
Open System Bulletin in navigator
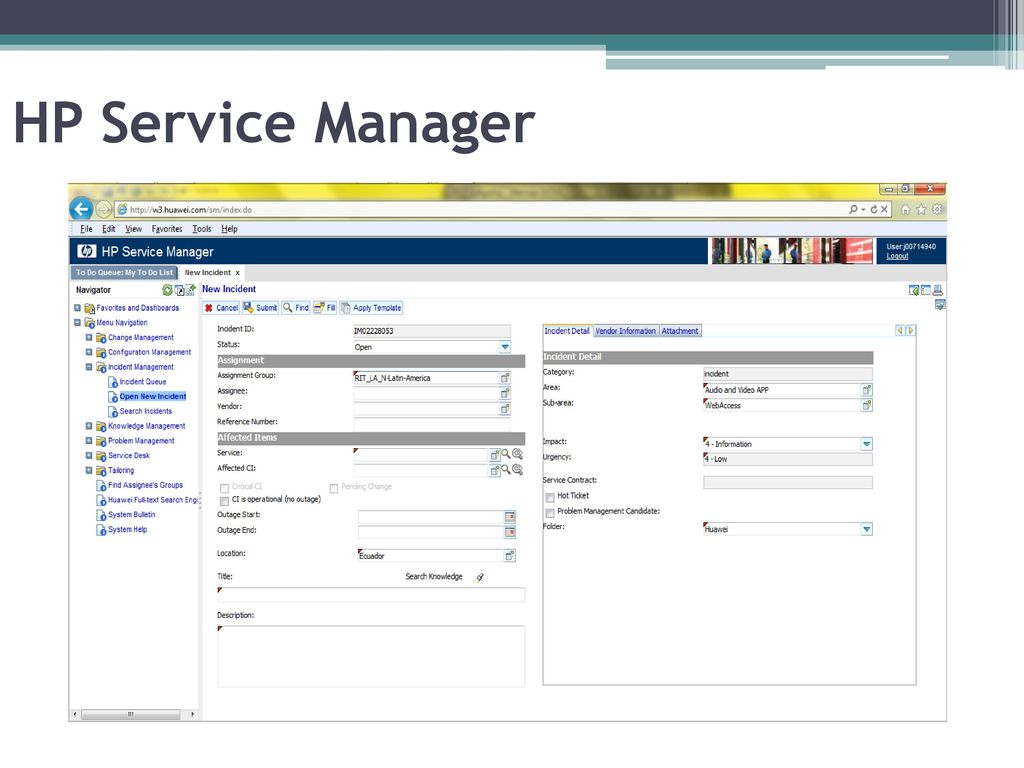(131, 515)
